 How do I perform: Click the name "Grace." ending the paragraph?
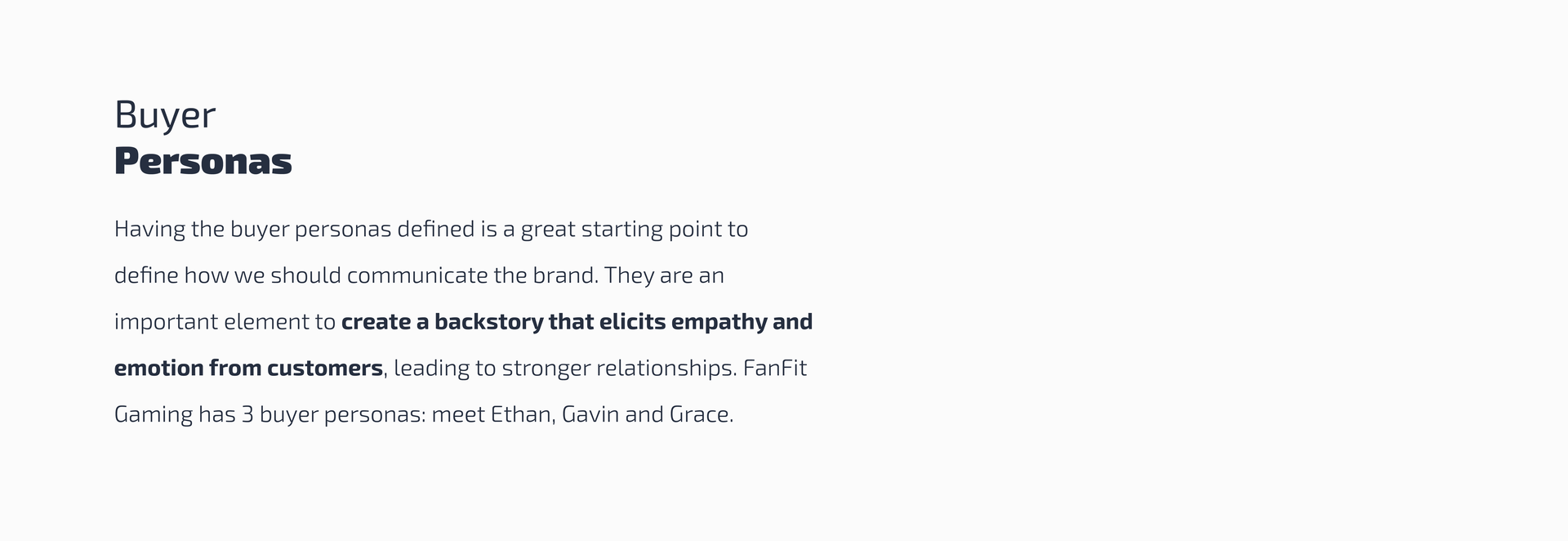click(x=702, y=415)
